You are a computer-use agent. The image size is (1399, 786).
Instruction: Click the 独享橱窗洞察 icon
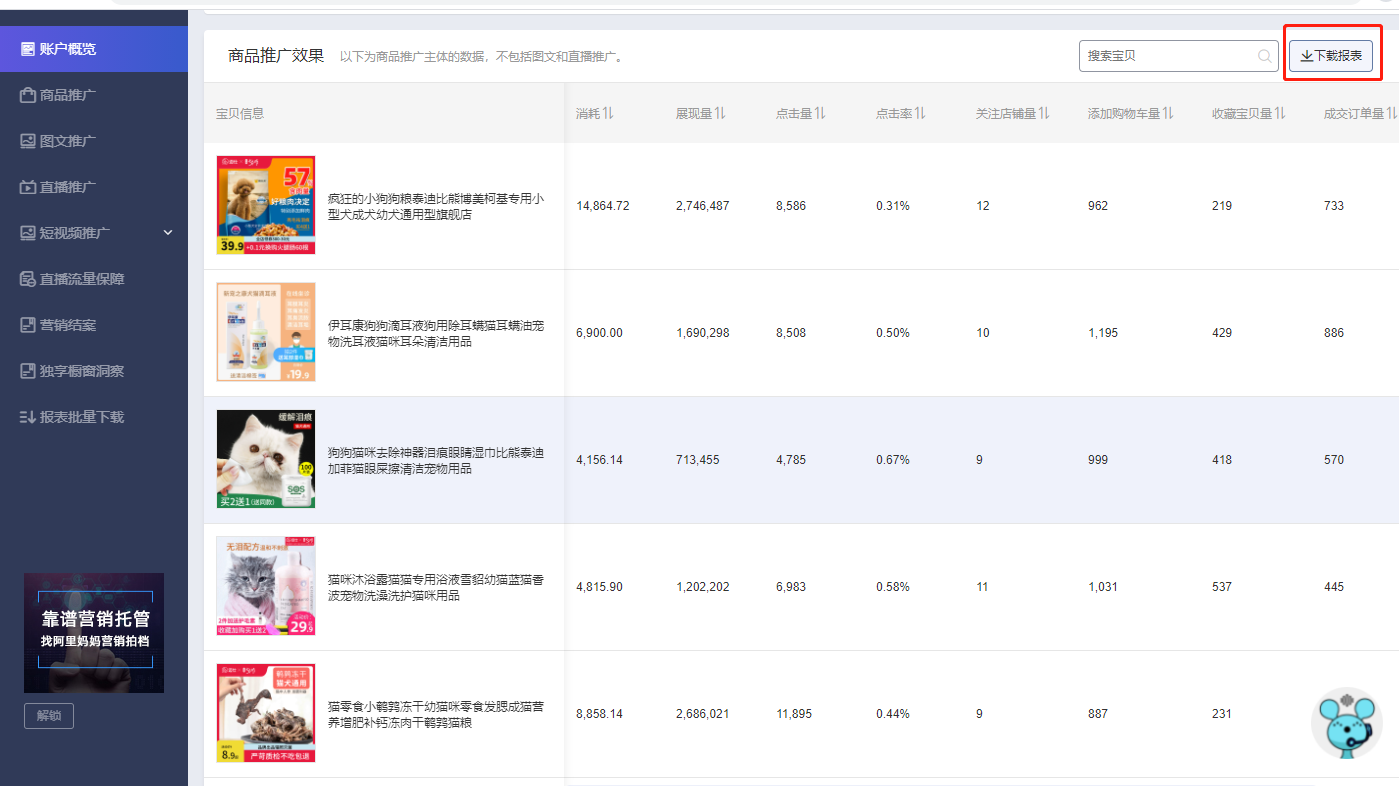point(28,371)
